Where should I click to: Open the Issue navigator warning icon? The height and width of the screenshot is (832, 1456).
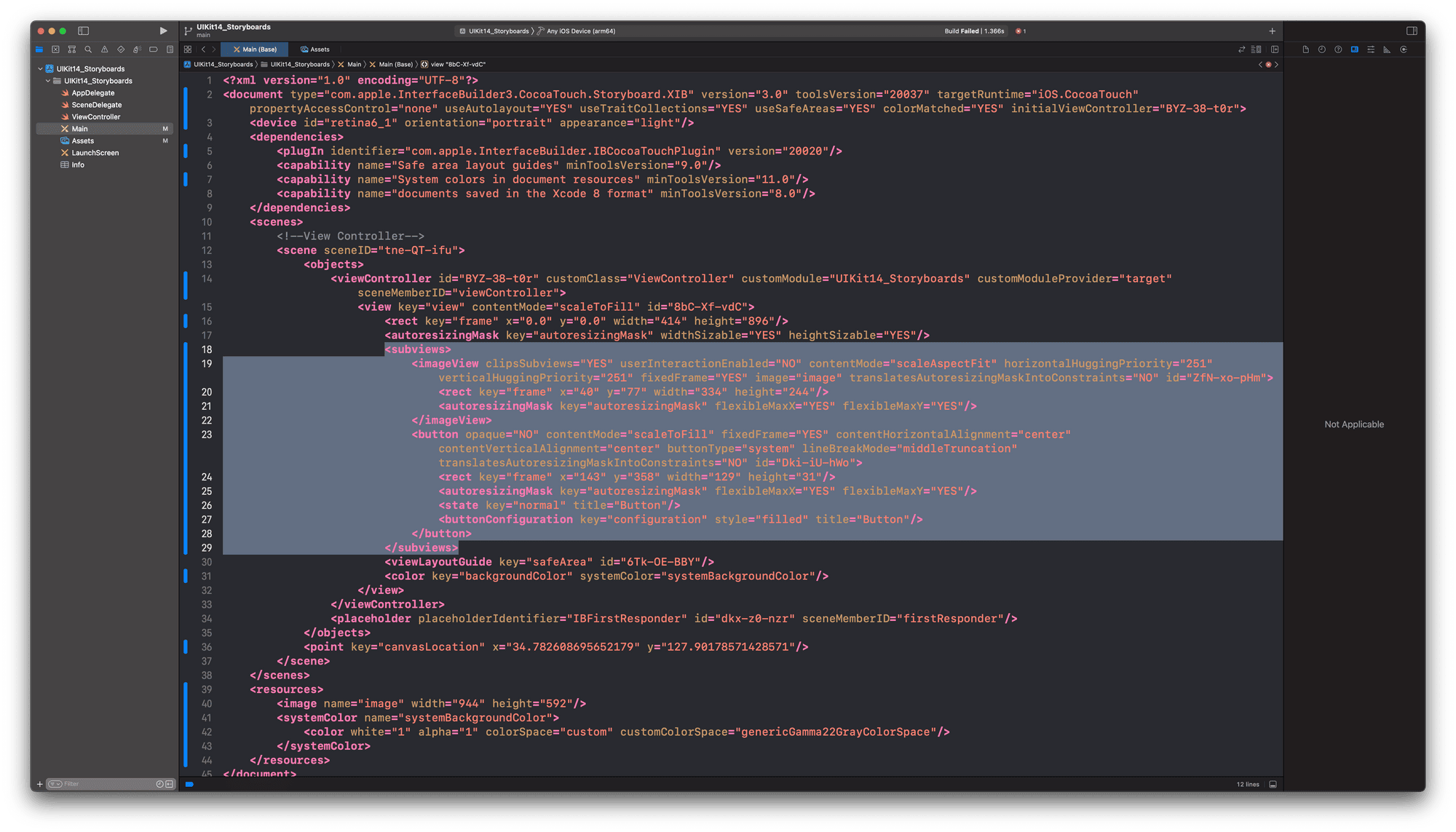click(104, 49)
